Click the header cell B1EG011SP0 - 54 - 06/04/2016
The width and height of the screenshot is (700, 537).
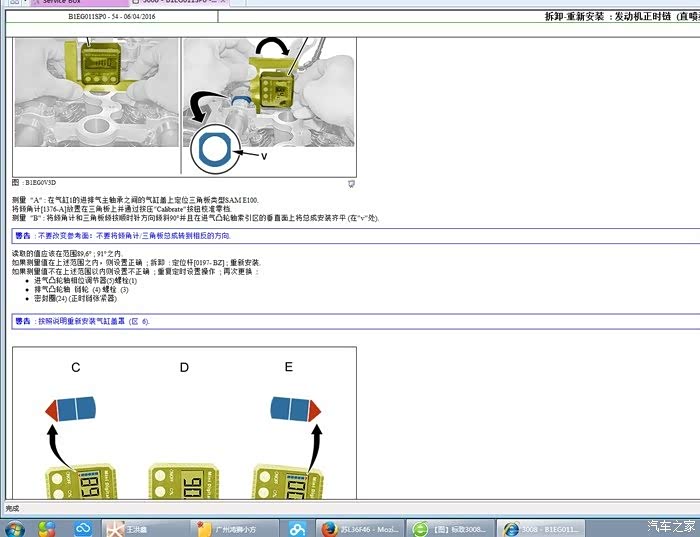[112, 18]
